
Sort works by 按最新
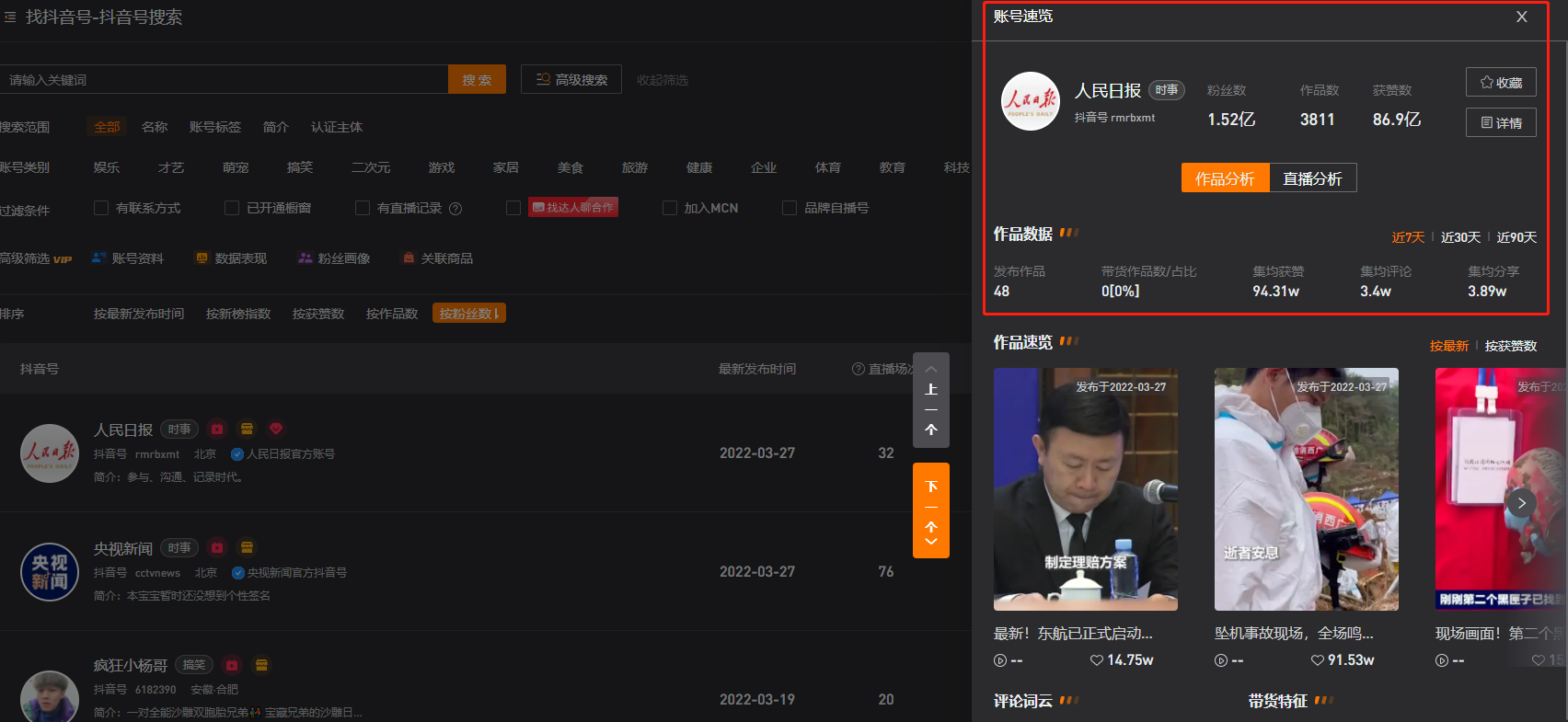click(x=1449, y=346)
